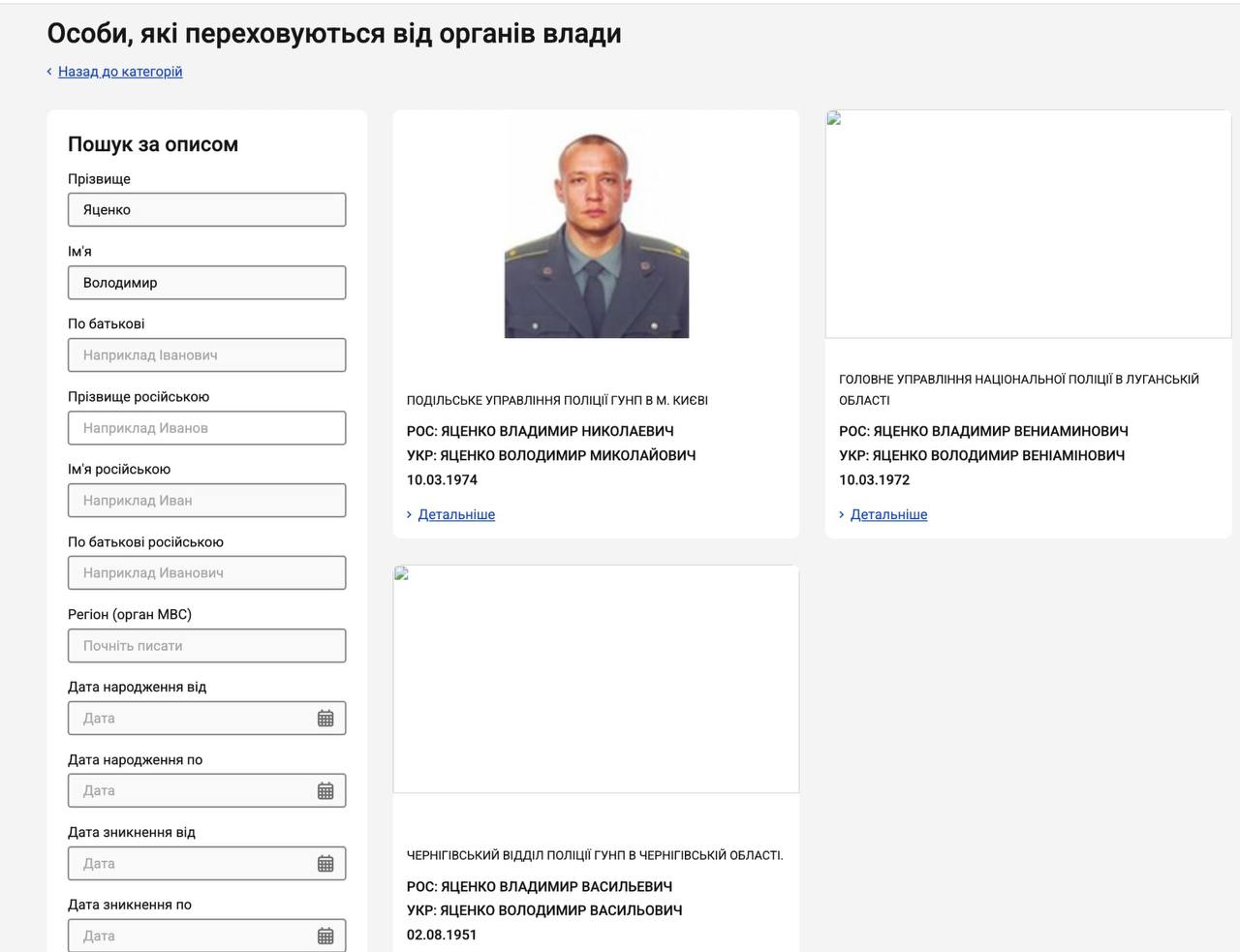1240x952 pixels.
Task: Click 'УКР: ЯЦЕНКО ВОЛОДИМИР ВАСИЛЬОВИЧ' text
Action: coord(544,910)
